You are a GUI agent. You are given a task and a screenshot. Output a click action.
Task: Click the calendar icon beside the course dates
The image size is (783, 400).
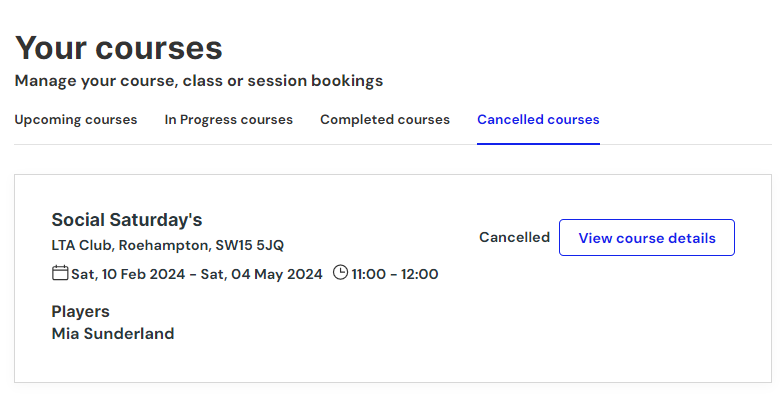(x=60, y=273)
